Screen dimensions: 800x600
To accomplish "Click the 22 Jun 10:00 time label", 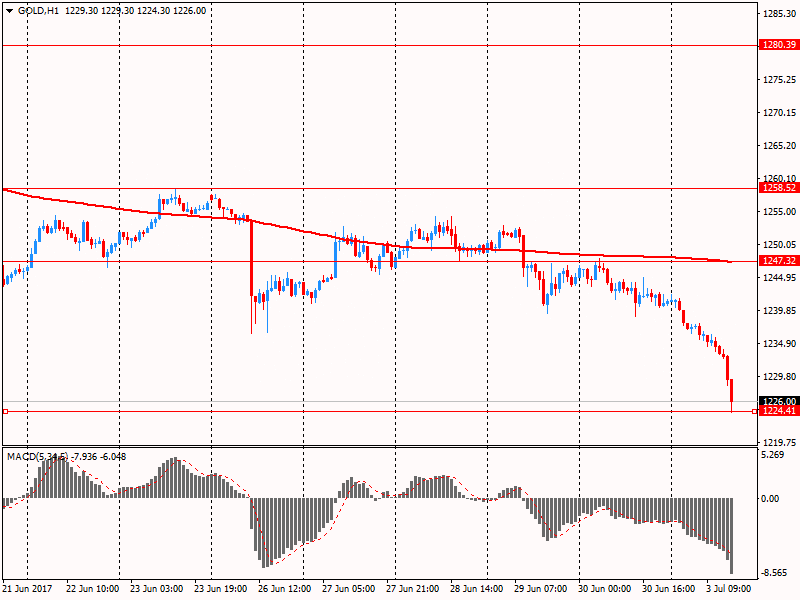I will pos(92,589).
